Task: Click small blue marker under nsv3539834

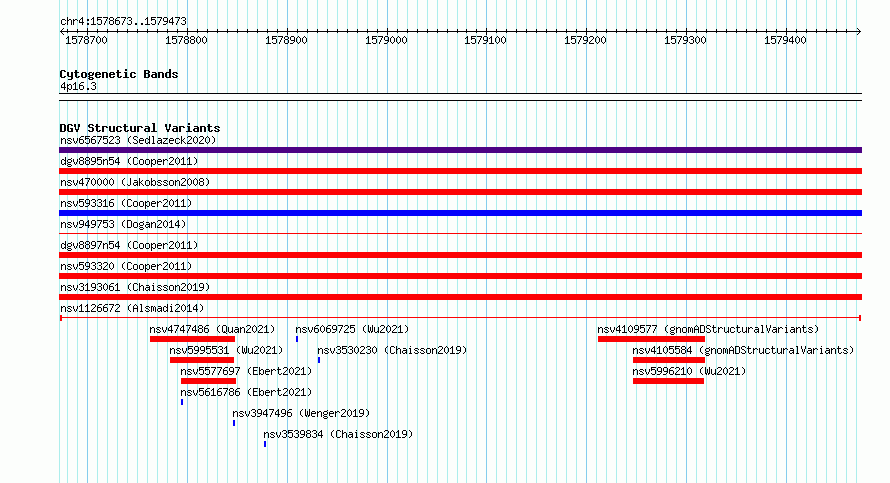Action: [x=265, y=444]
